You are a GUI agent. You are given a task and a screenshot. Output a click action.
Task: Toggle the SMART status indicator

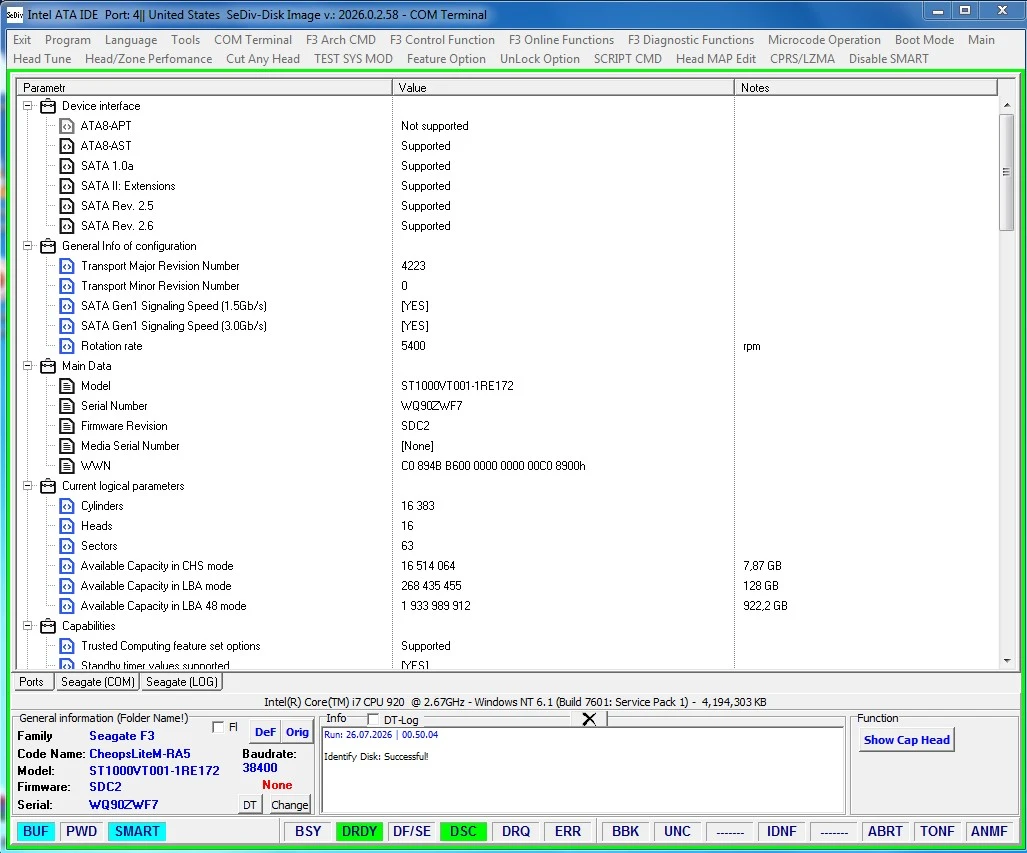pos(137,831)
